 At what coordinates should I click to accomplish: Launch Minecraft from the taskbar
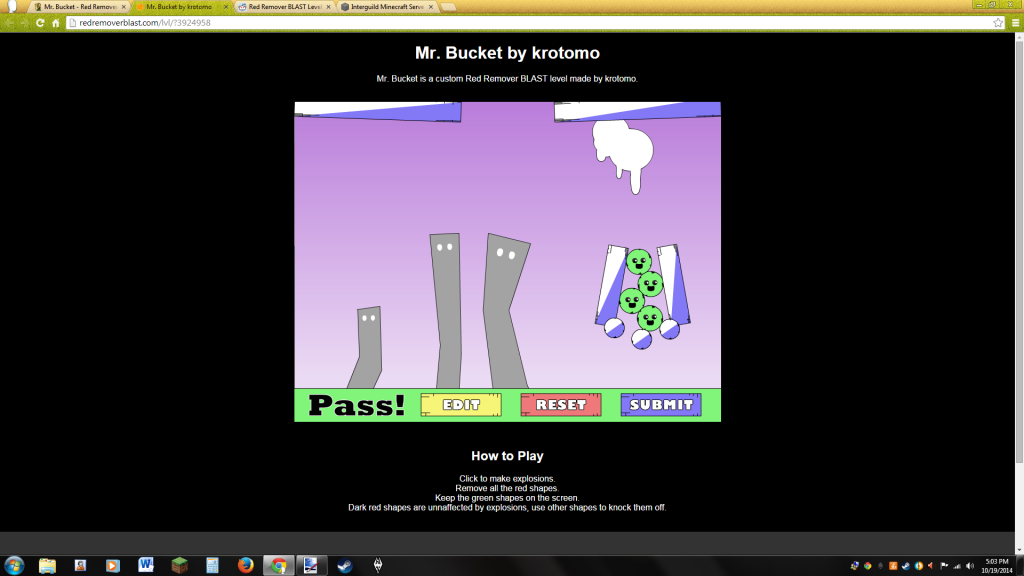(179, 566)
